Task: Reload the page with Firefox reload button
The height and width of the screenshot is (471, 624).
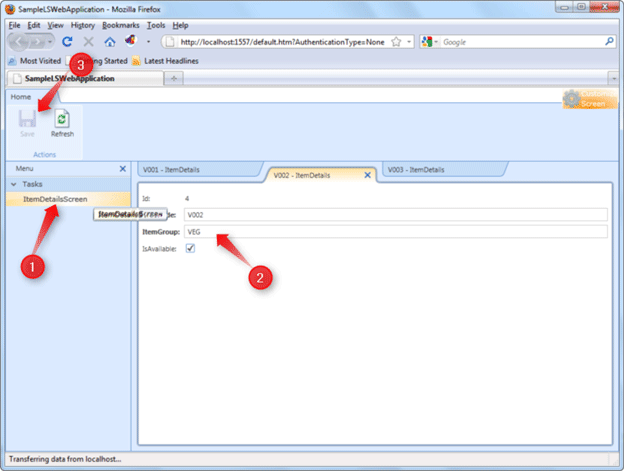Action: [67, 41]
